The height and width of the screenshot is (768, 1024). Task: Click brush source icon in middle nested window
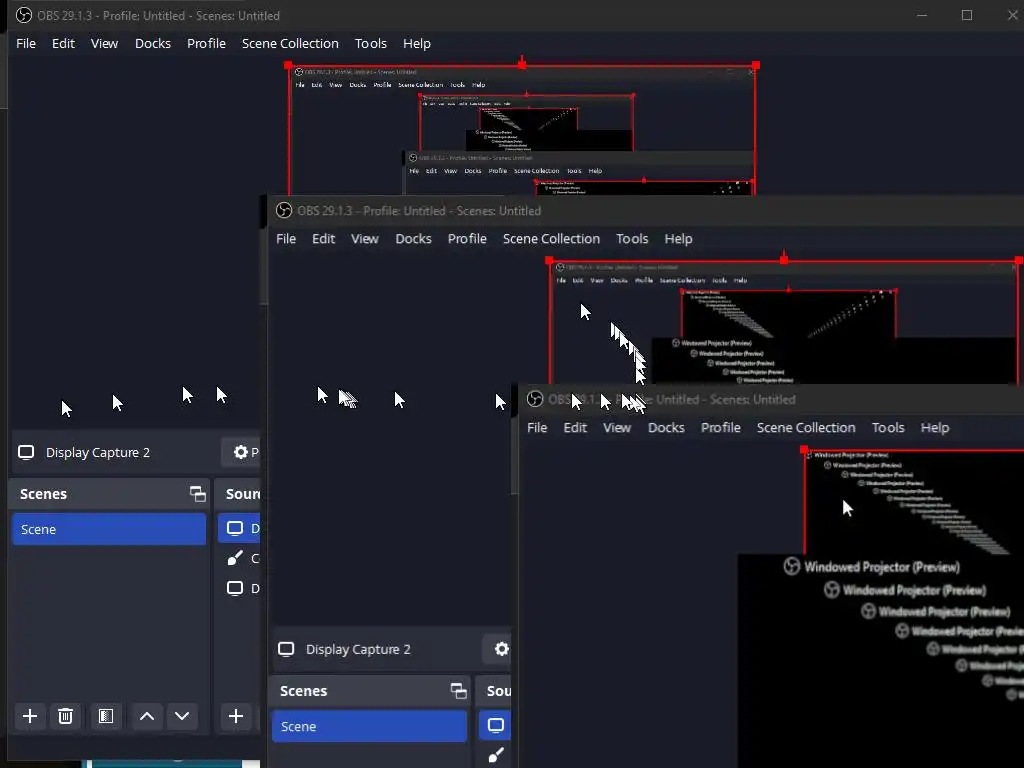[x=496, y=756]
